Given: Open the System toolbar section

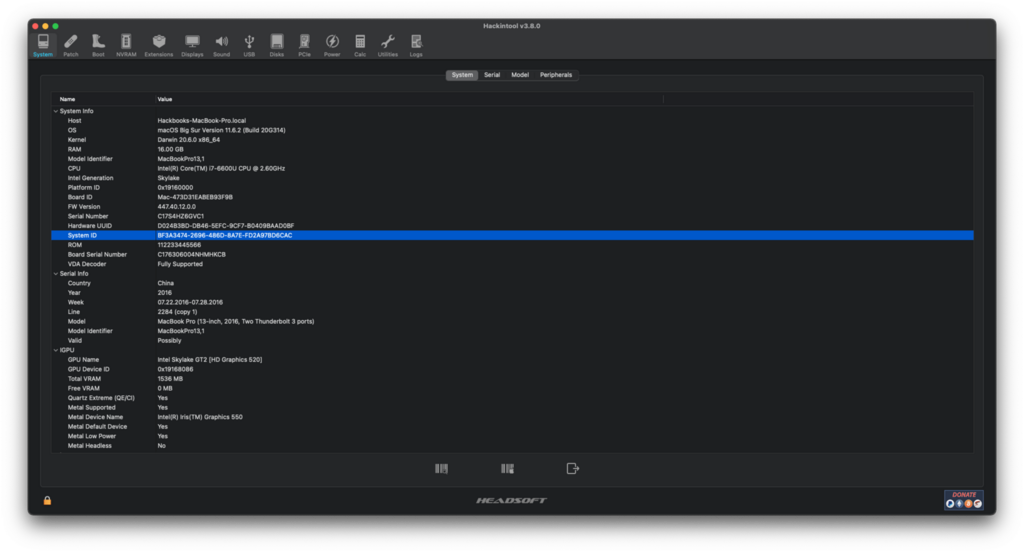Looking at the screenshot, I should pos(43,46).
